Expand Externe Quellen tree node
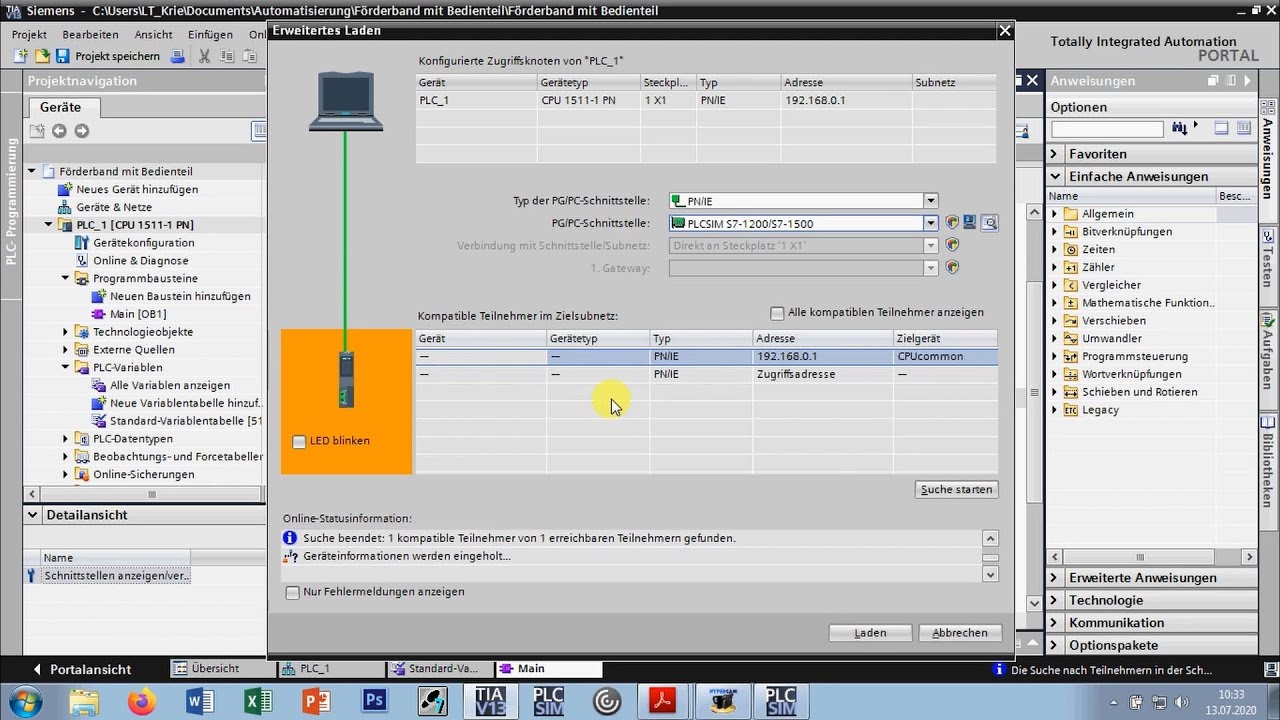 click(66, 350)
